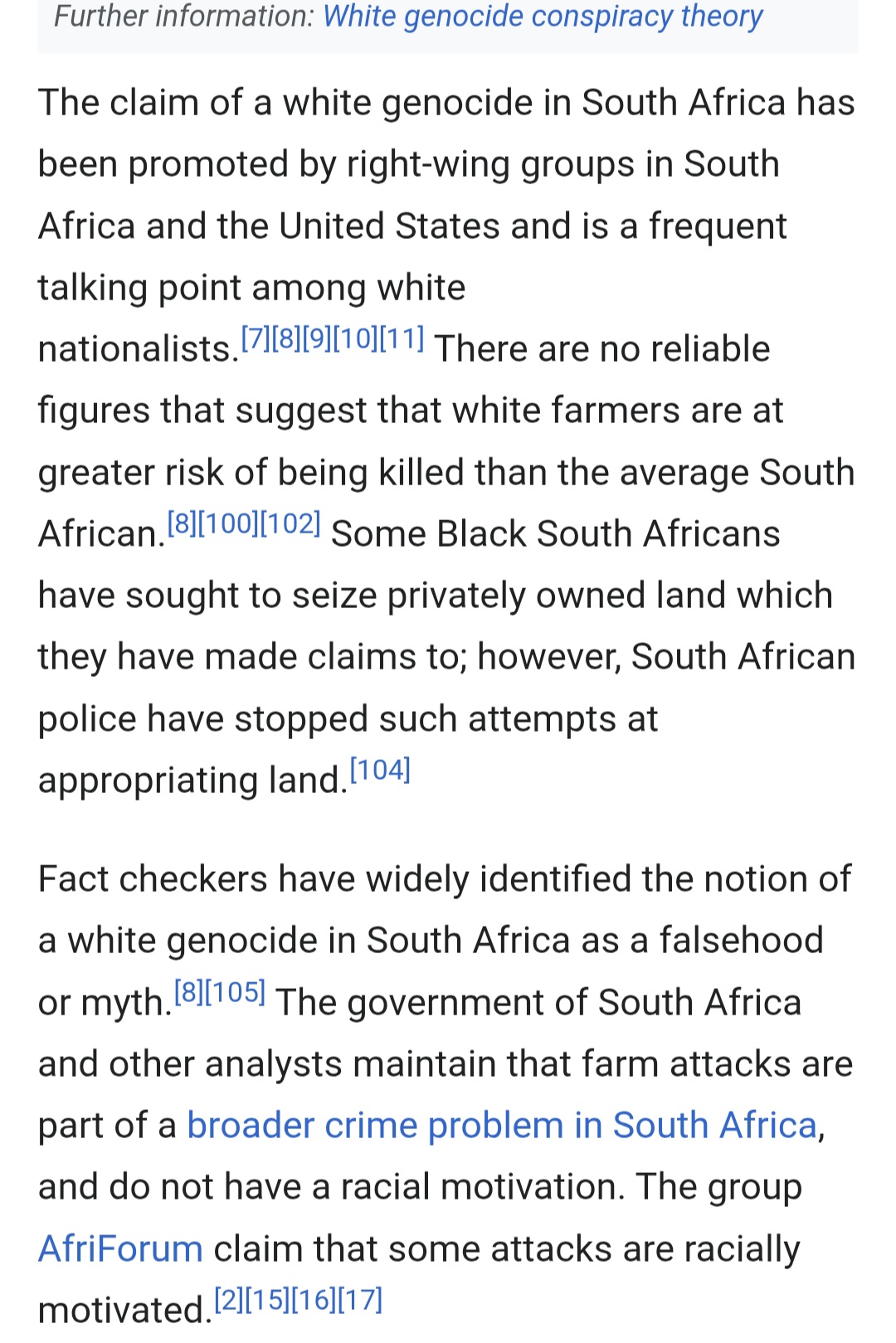Open citation [2] after 'motivated'
896x1343 pixels.
[x=230, y=1300]
